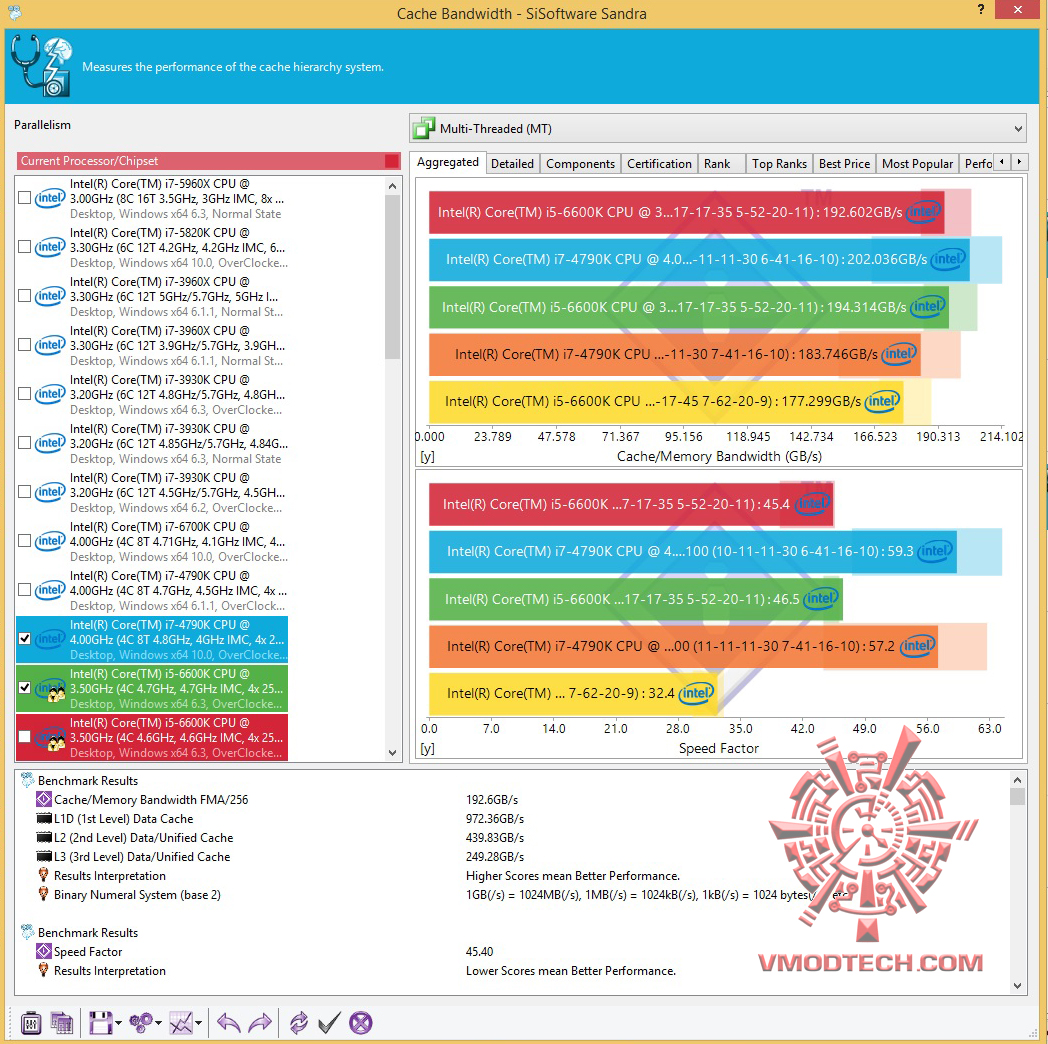The height and width of the screenshot is (1044, 1048).
Task: Select the i7-4790K 4.7GHz list entry
Action: [x=152, y=590]
